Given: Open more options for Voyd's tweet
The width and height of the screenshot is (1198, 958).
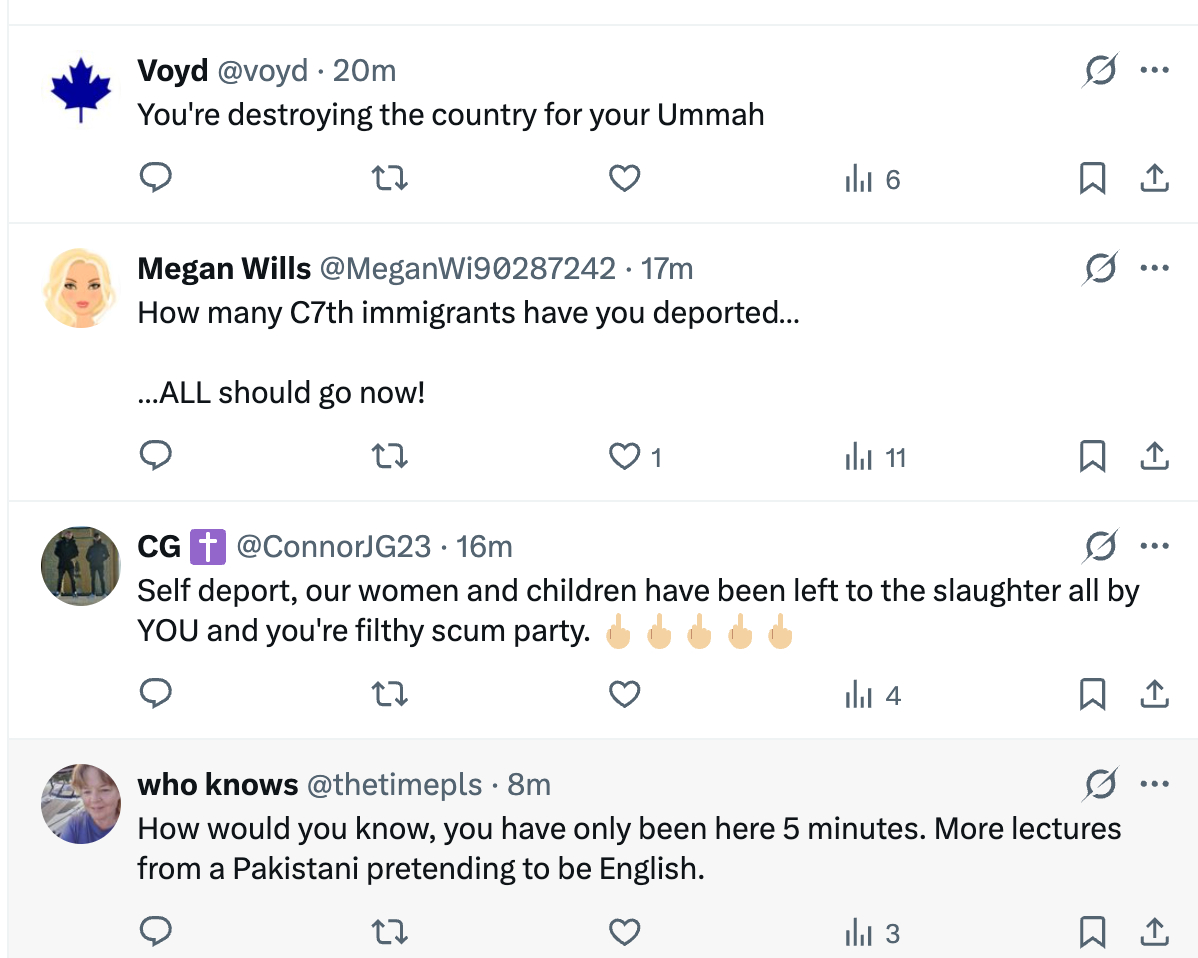Looking at the screenshot, I should click(1154, 71).
